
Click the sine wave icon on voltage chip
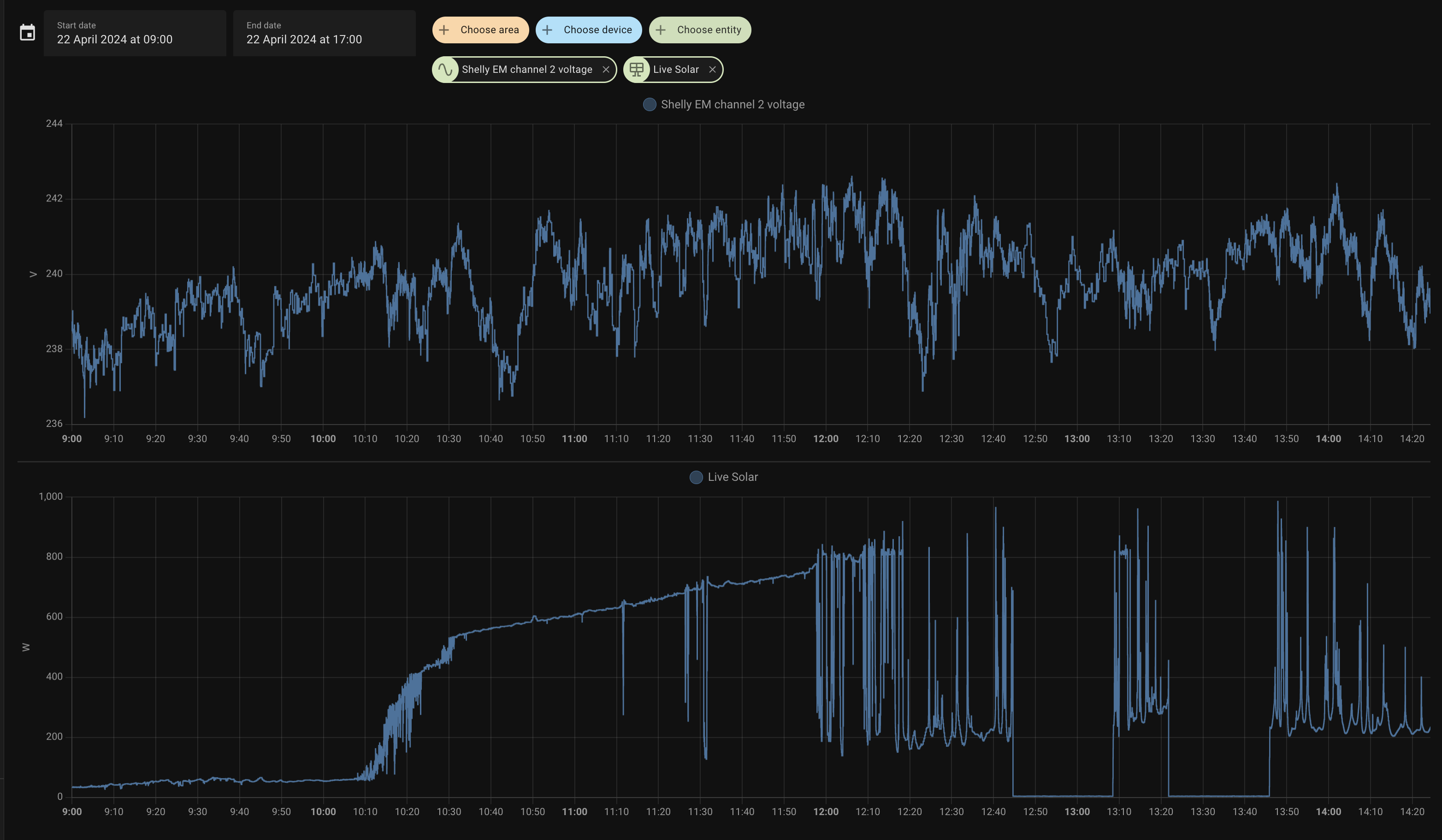[x=445, y=70]
